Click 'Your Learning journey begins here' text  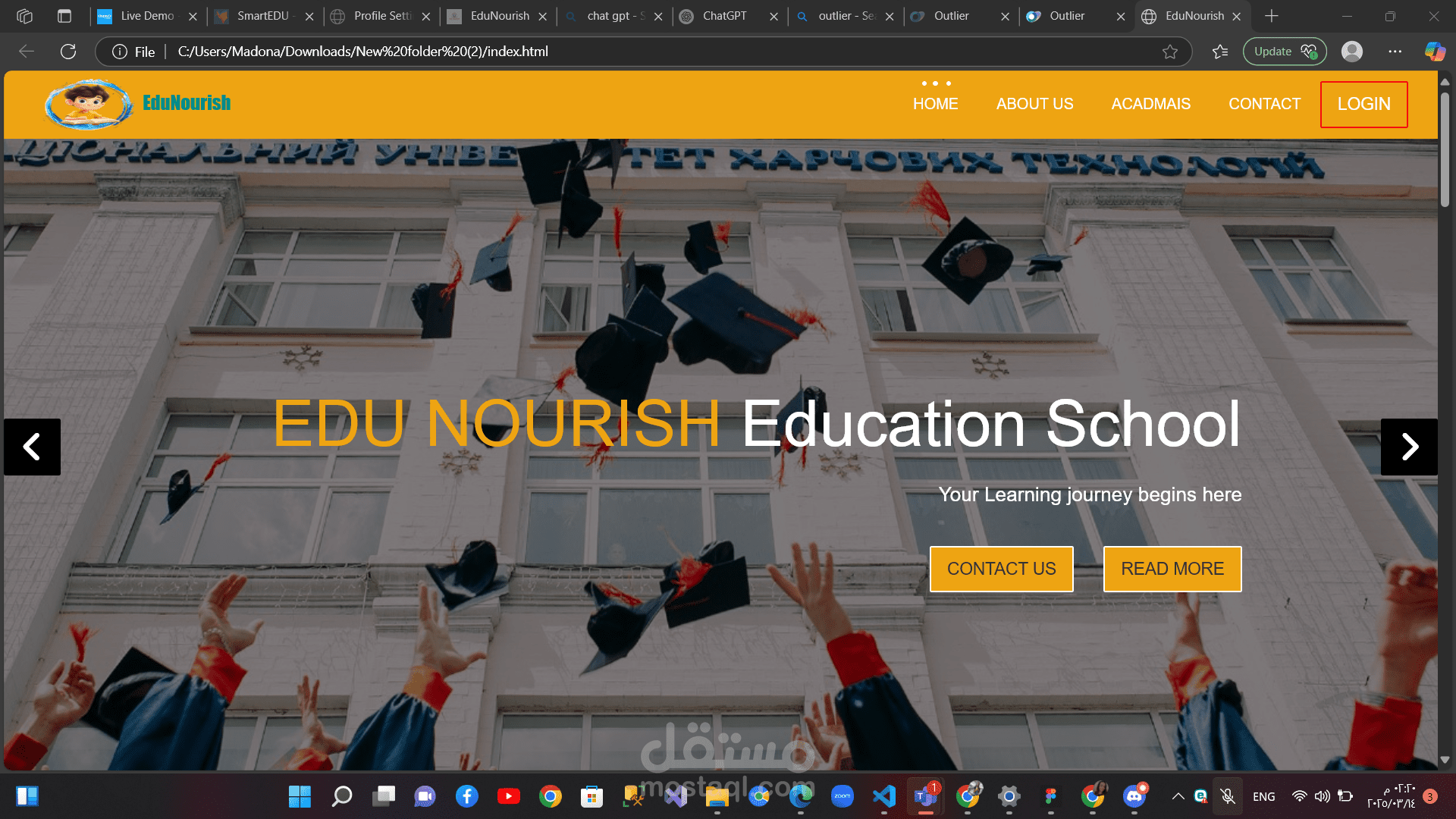pos(1090,494)
